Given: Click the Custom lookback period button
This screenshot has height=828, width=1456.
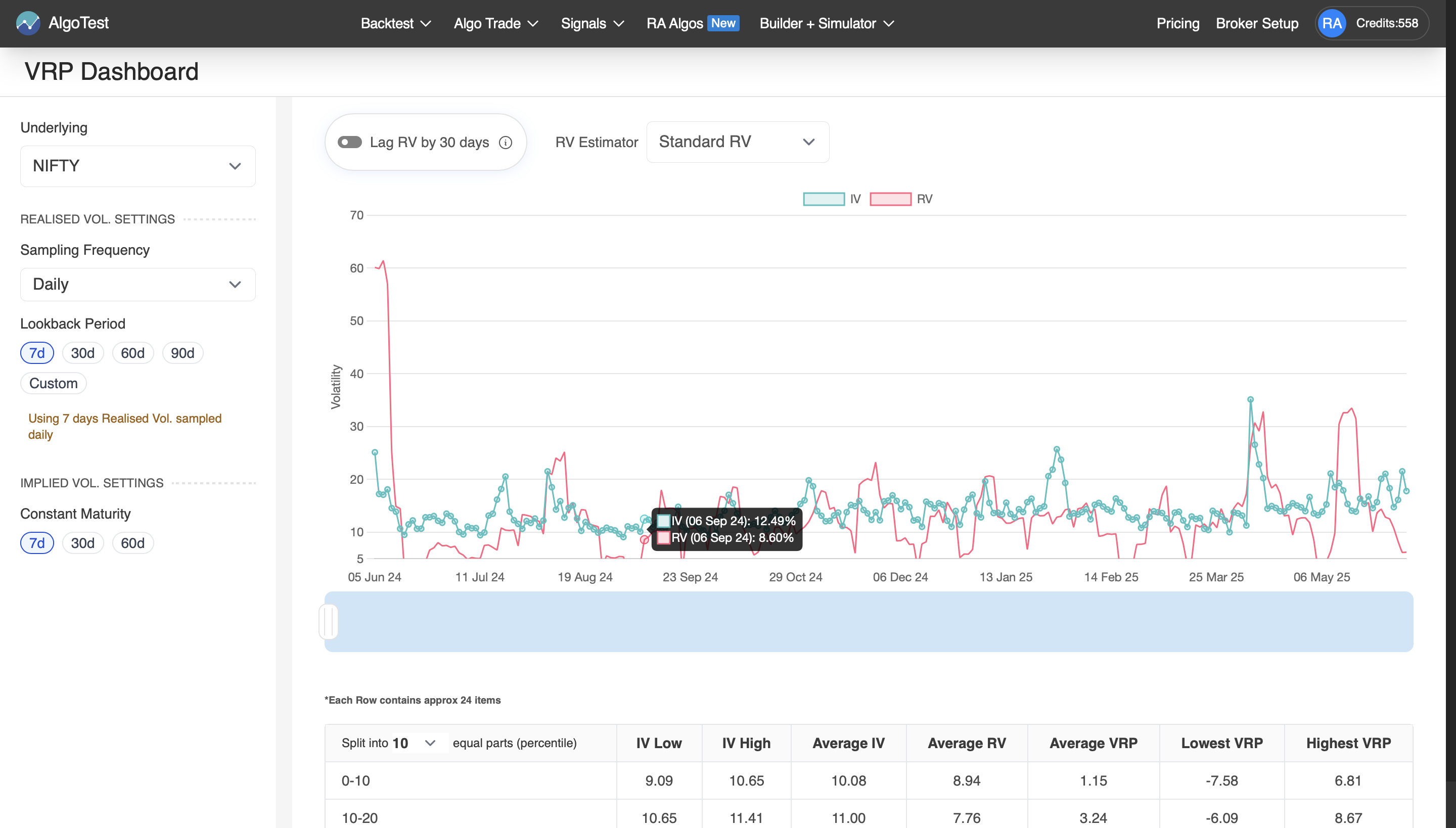Looking at the screenshot, I should click(x=53, y=383).
